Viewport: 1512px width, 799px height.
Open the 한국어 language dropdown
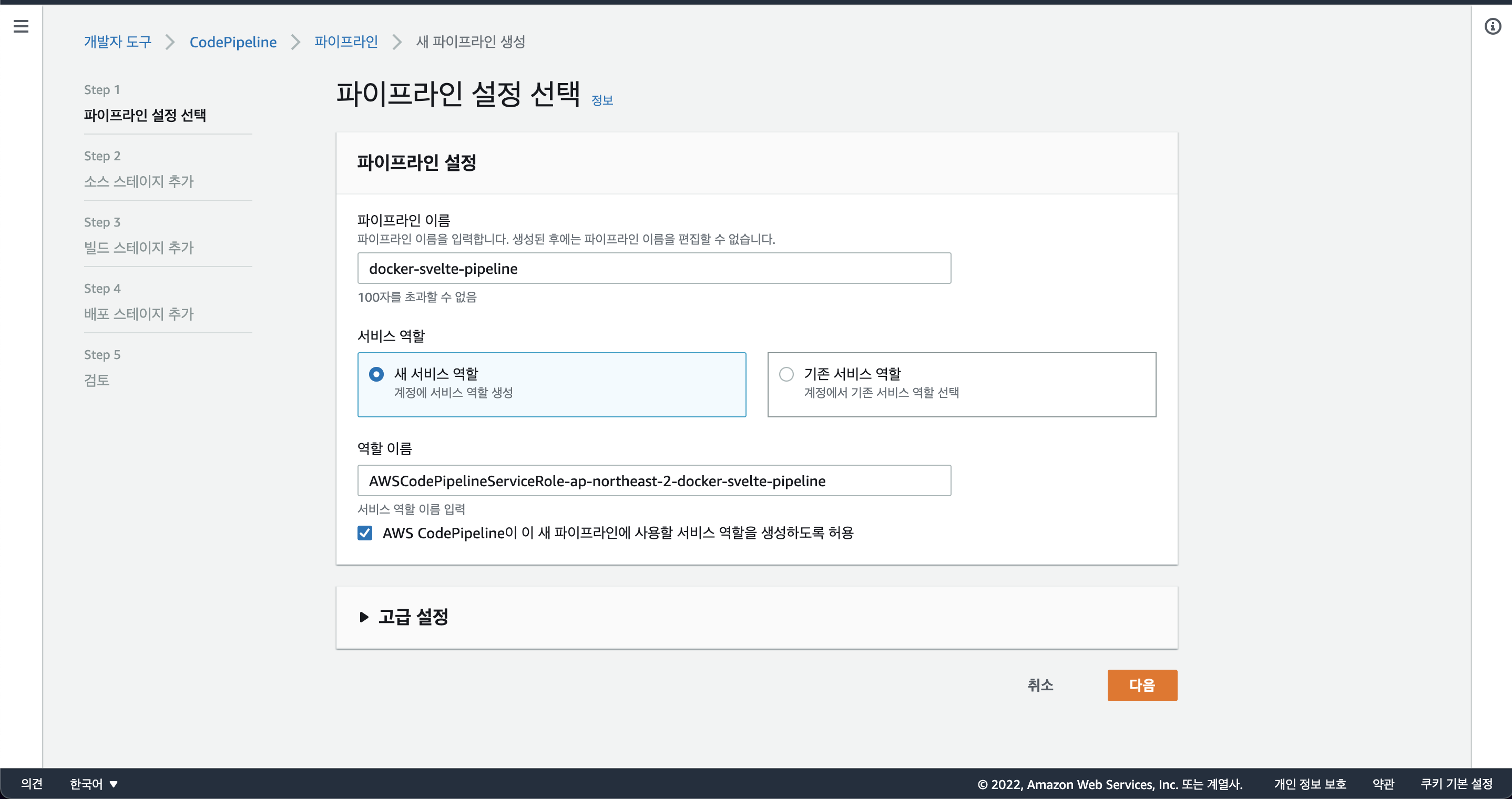click(x=94, y=784)
